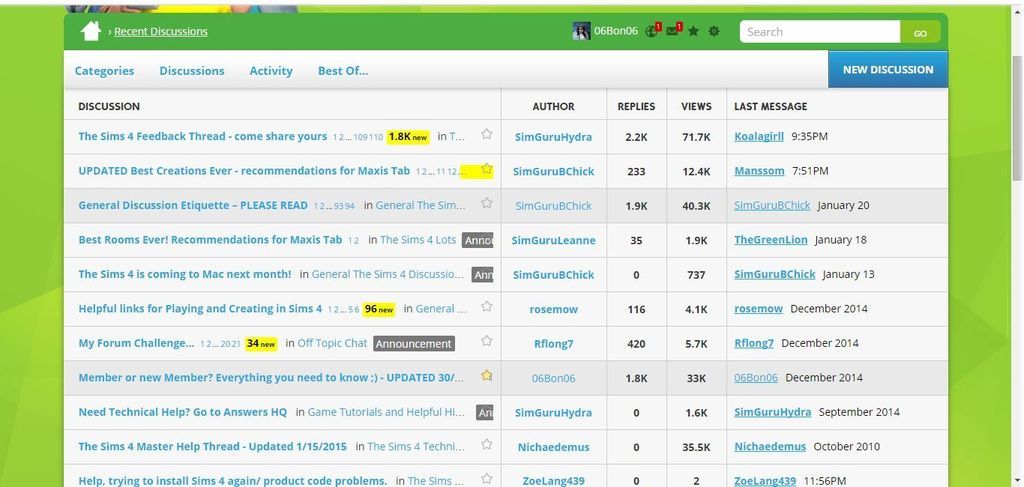Open Help, trying to install Sims 4 again thread

click(232, 481)
